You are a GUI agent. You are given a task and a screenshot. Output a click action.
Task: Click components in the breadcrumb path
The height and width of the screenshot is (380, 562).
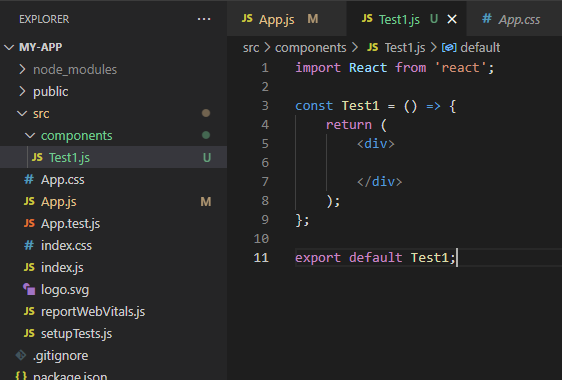[310, 48]
